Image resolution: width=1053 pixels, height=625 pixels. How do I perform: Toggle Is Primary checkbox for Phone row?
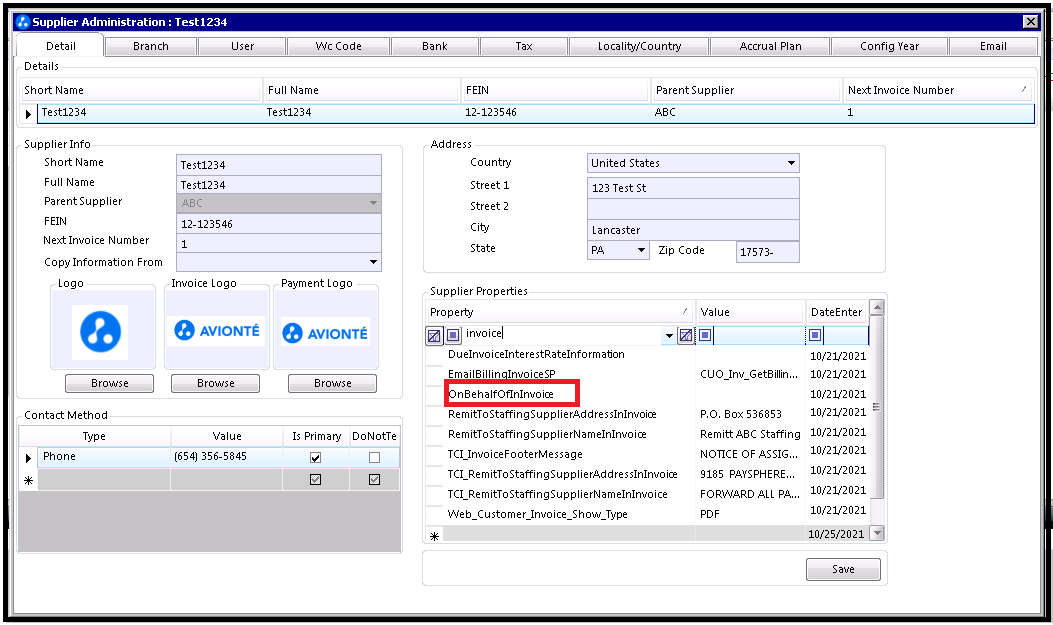(x=315, y=457)
